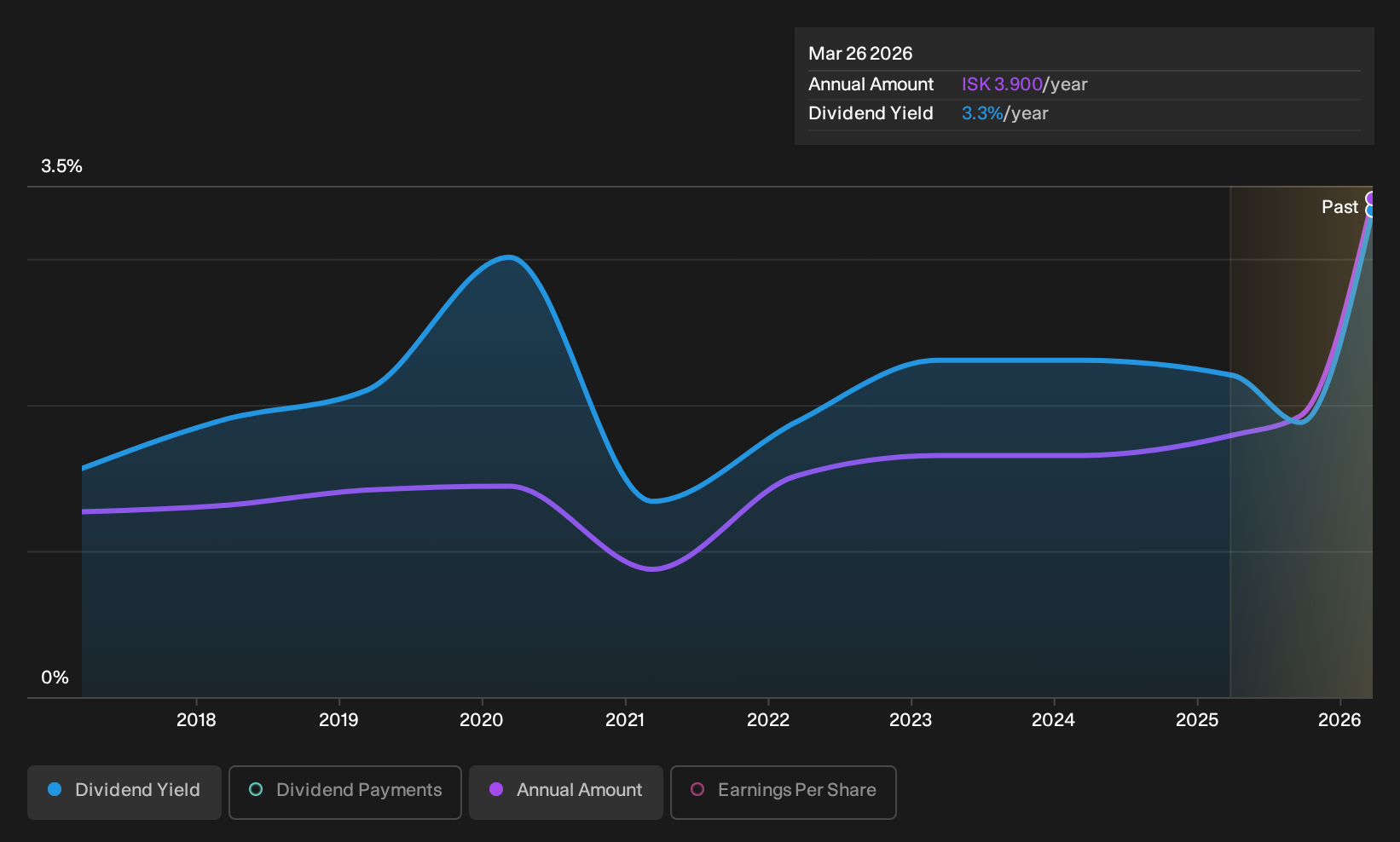This screenshot has width=1400, height=842.
Task: Click the Past label on chart
Action: click(1339, 207)
